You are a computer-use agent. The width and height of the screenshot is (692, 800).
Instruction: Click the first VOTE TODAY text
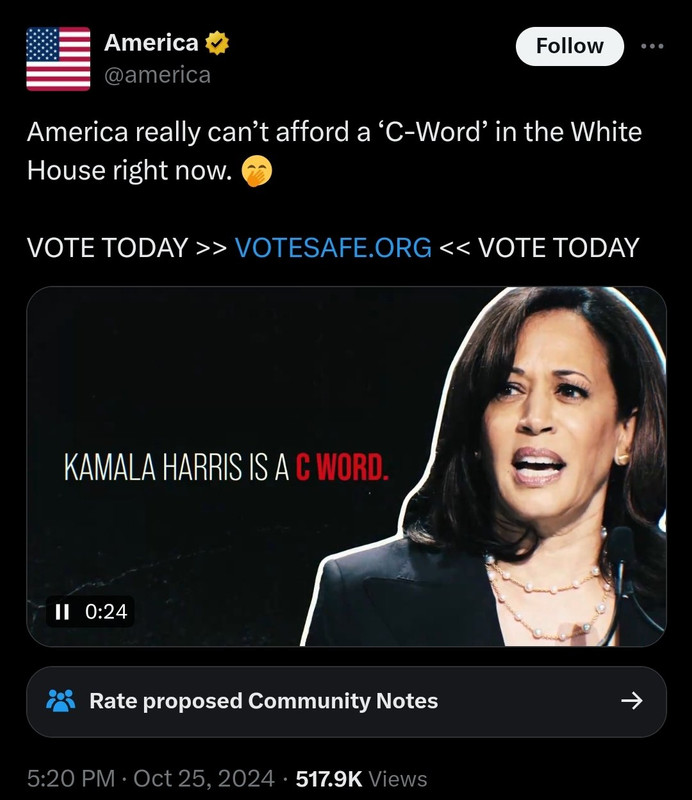click(108, 248)
